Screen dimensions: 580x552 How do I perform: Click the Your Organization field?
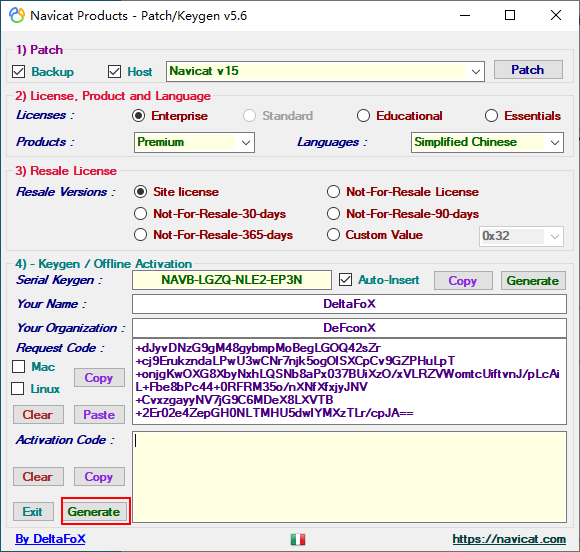[349, 328]
